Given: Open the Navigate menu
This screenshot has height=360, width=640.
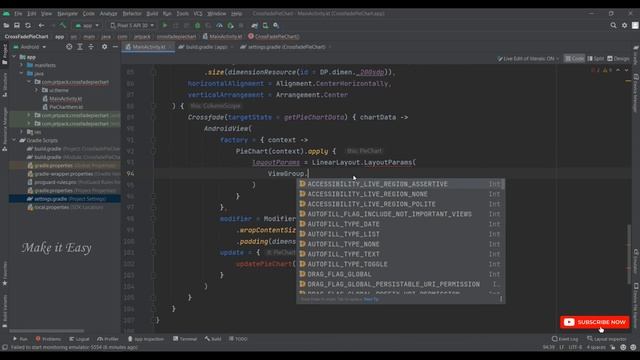Looking at the screenshot, I should [x=67, y=13].
